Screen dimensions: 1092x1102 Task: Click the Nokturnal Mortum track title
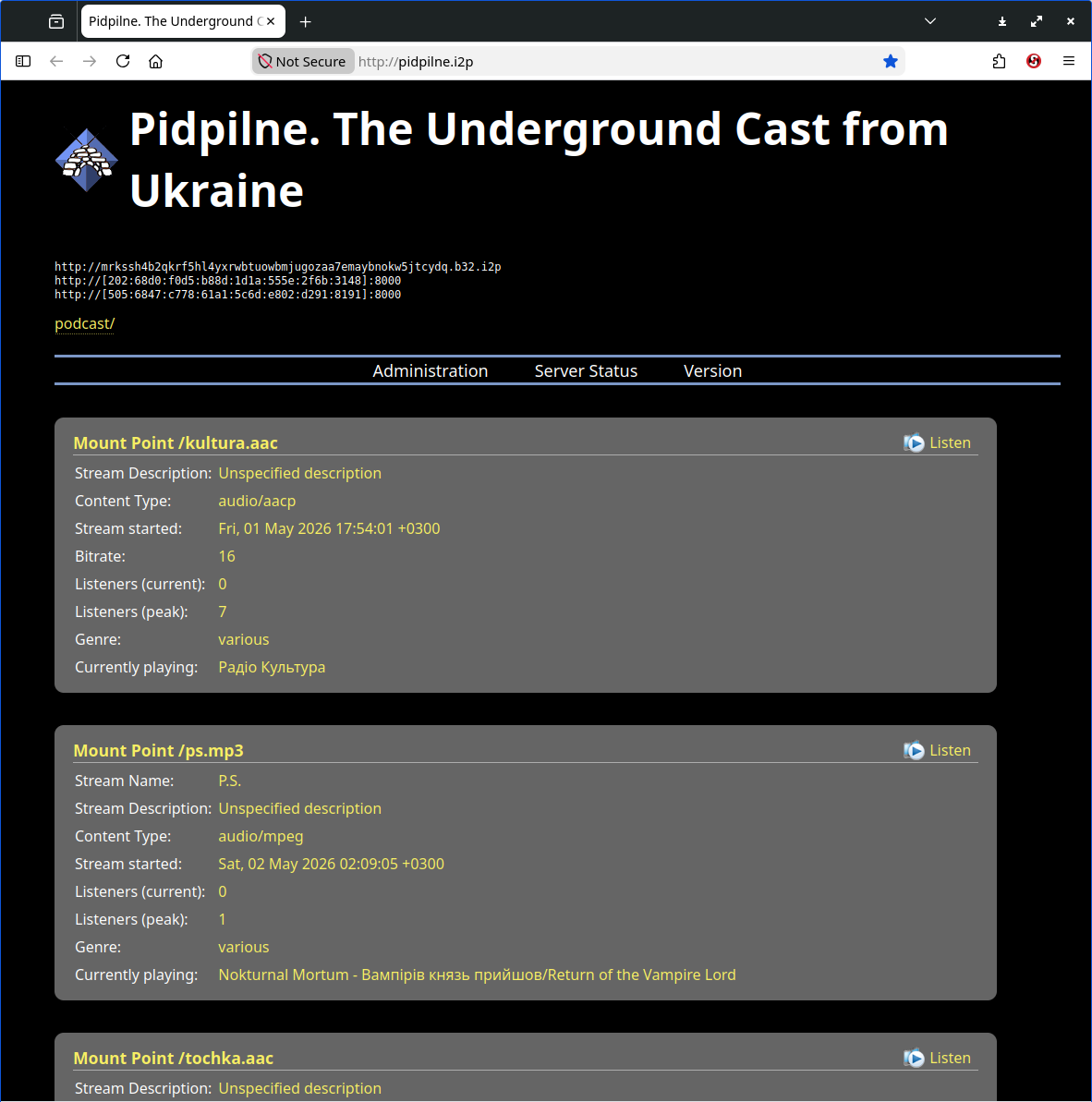[477, 975]
